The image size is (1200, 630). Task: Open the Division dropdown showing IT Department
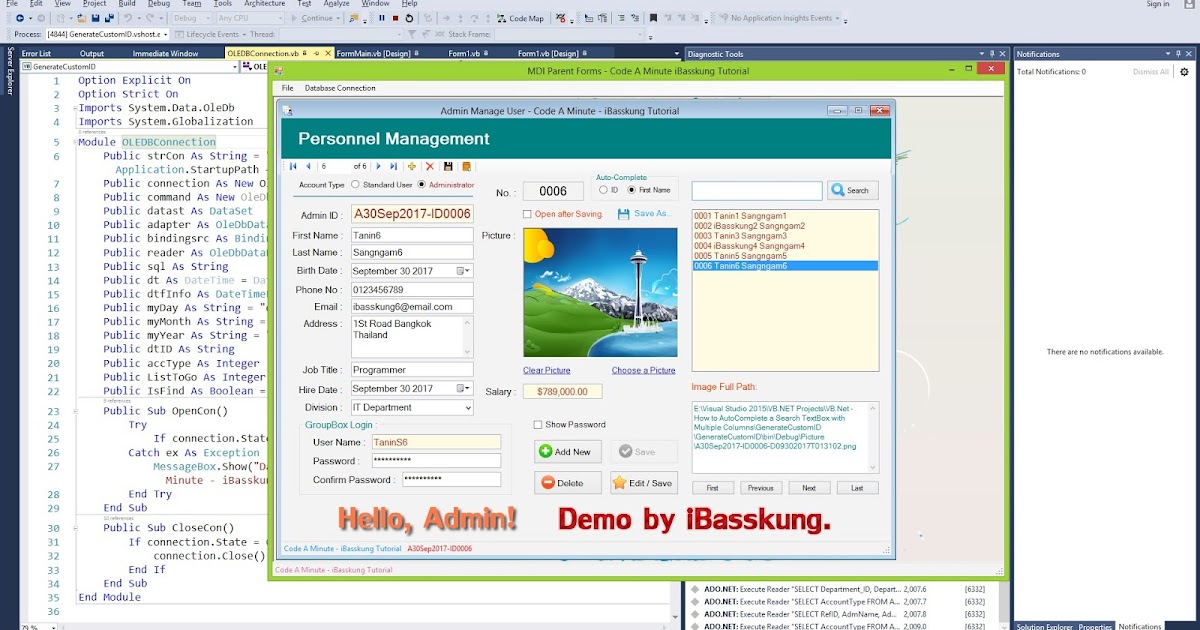[466, 407]
